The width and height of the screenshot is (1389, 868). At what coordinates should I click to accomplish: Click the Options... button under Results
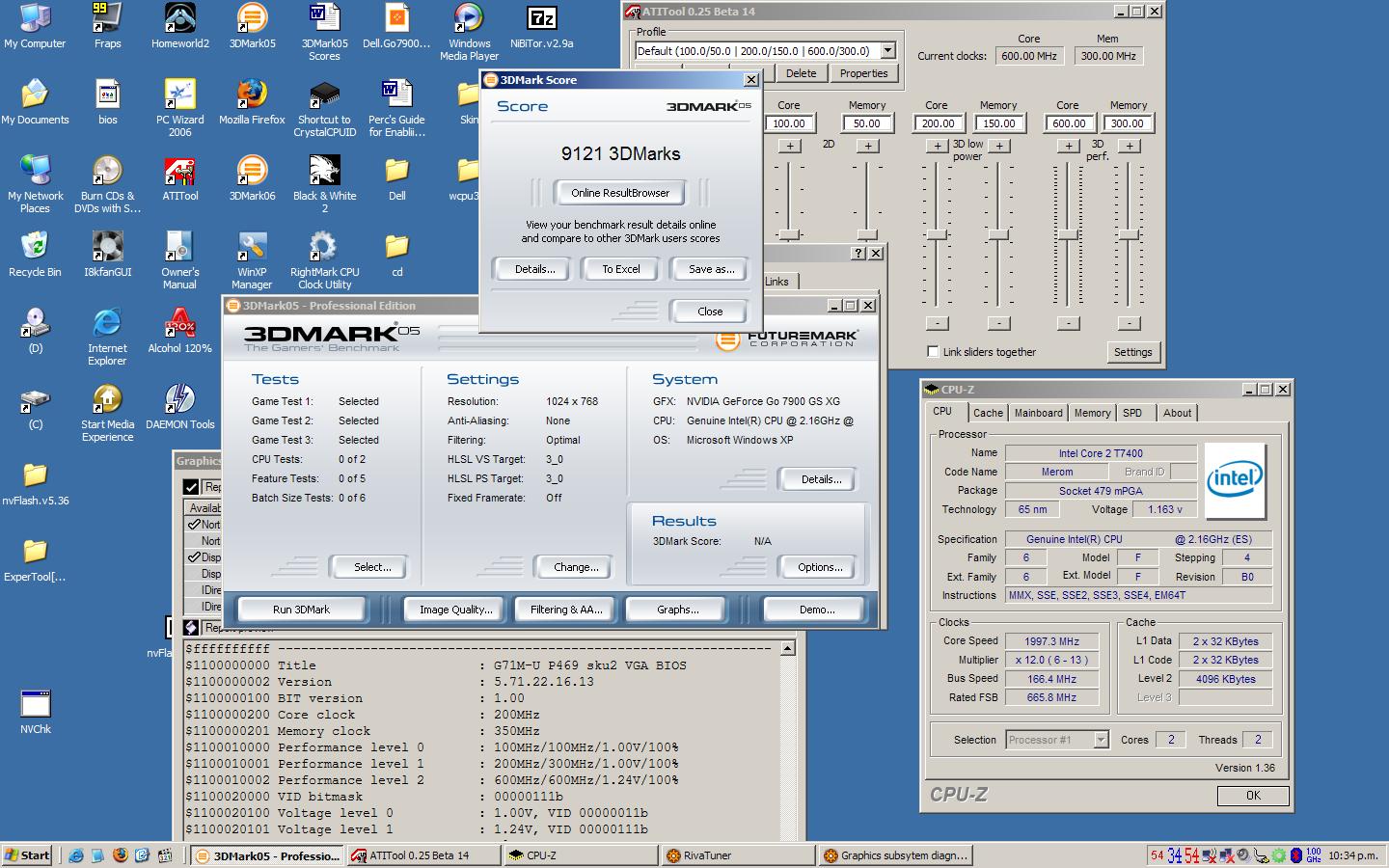[820, 567]
